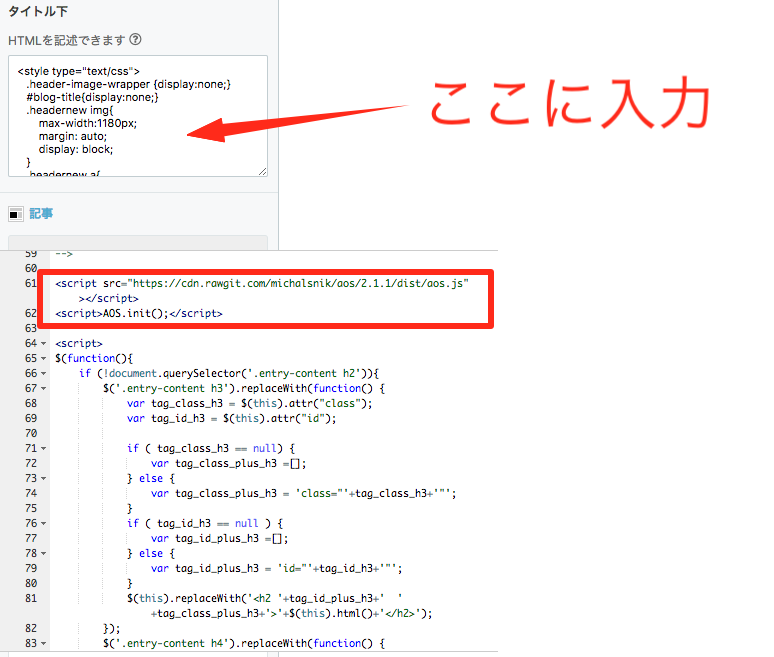Screen dimensions: 774x657
Task: Click the var tag_id_h3 declaration line
Action: (x=232, y=419)
